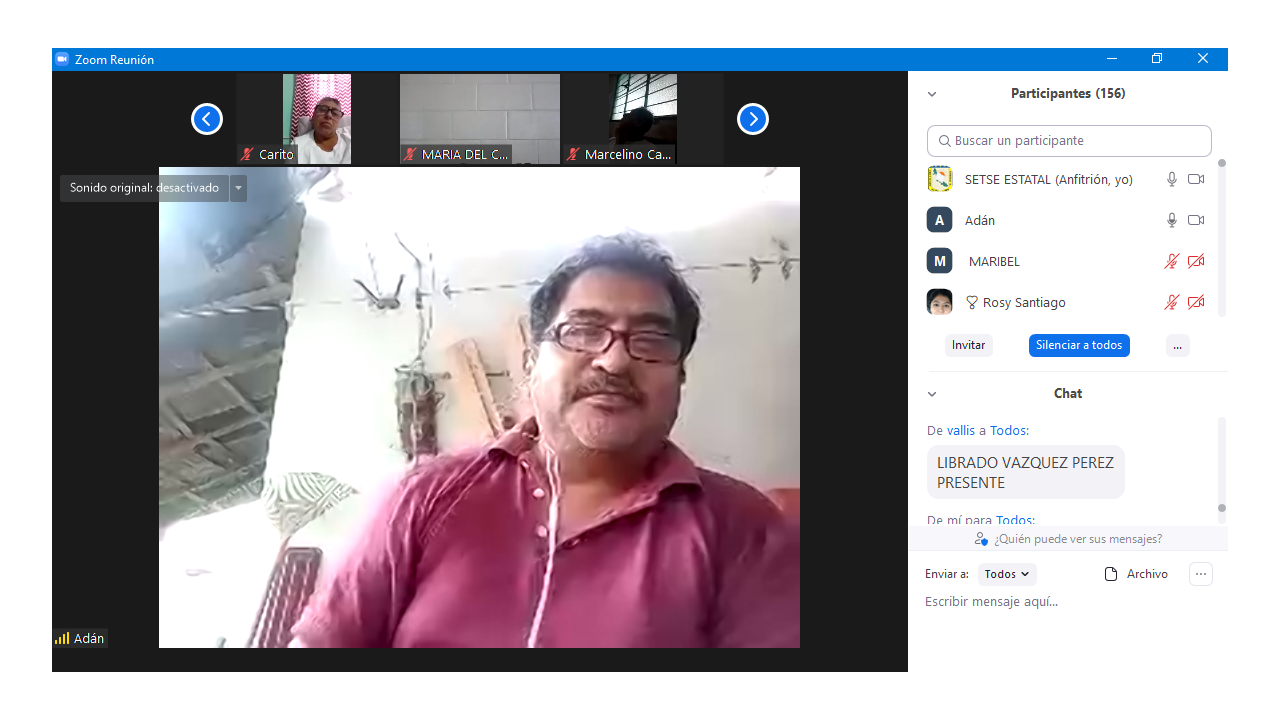Screen dimensions: 1280x720
Task: Toggle original sound 'Sonido original: desactivado'
Action: click(144, 188)
